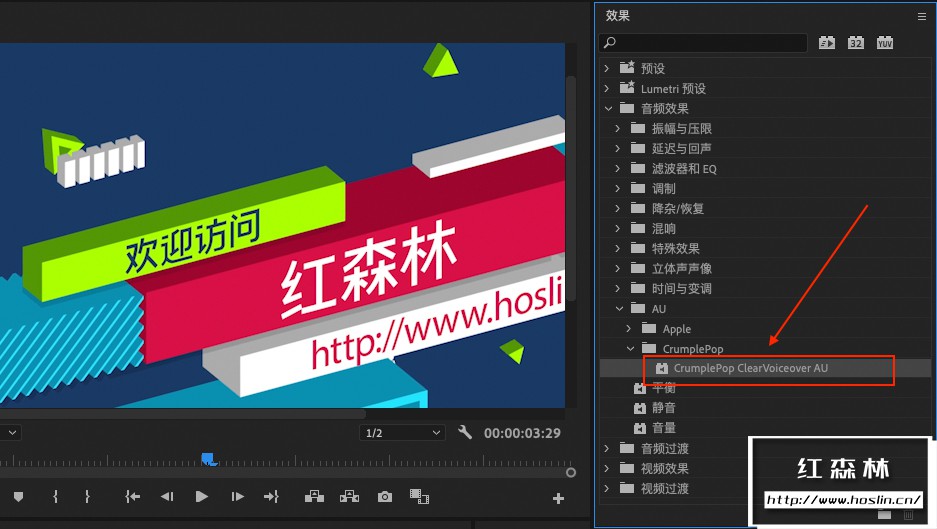Step back one frame
Screen dimensions: 937x529
click(167, 497)
